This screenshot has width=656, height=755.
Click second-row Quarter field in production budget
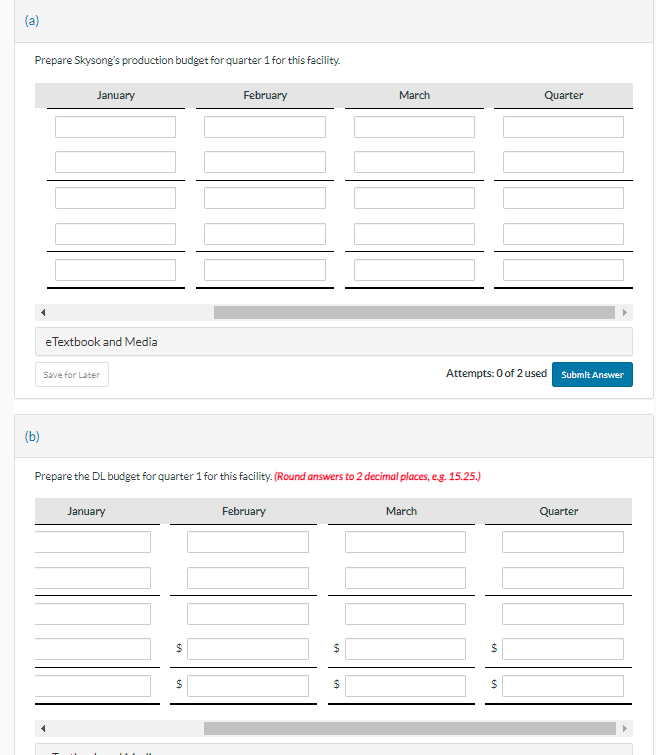[x=563, y=162]
